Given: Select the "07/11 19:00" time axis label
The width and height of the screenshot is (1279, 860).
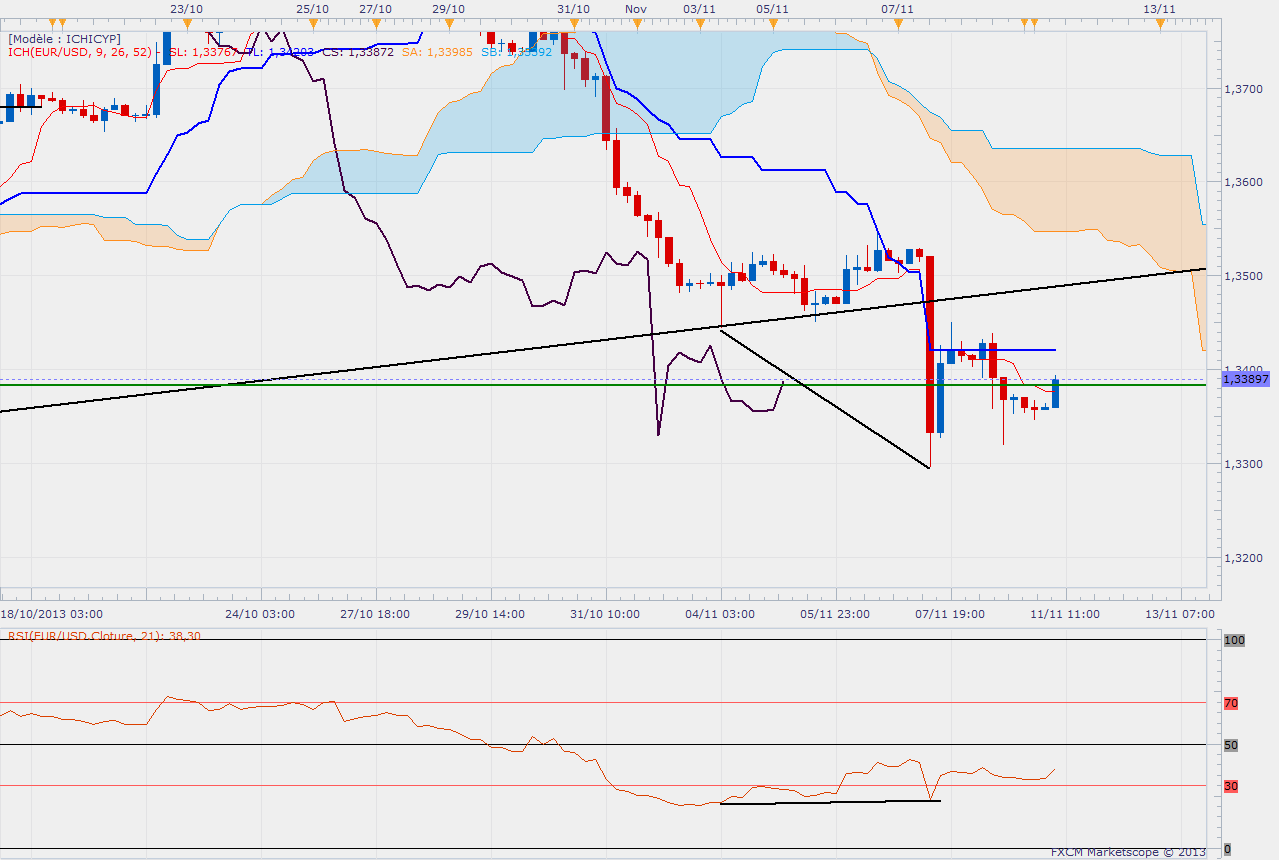Looking at the screenshot, I should coord(950,614).
